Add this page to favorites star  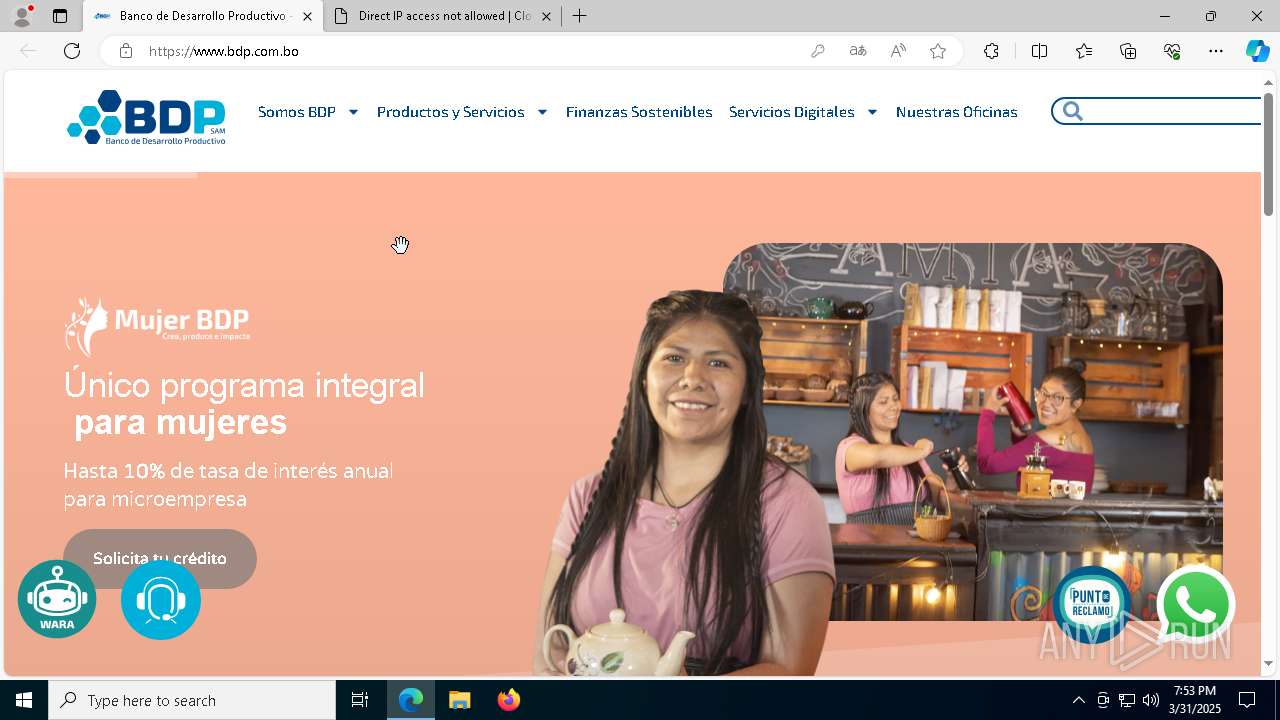pos(938,51)
